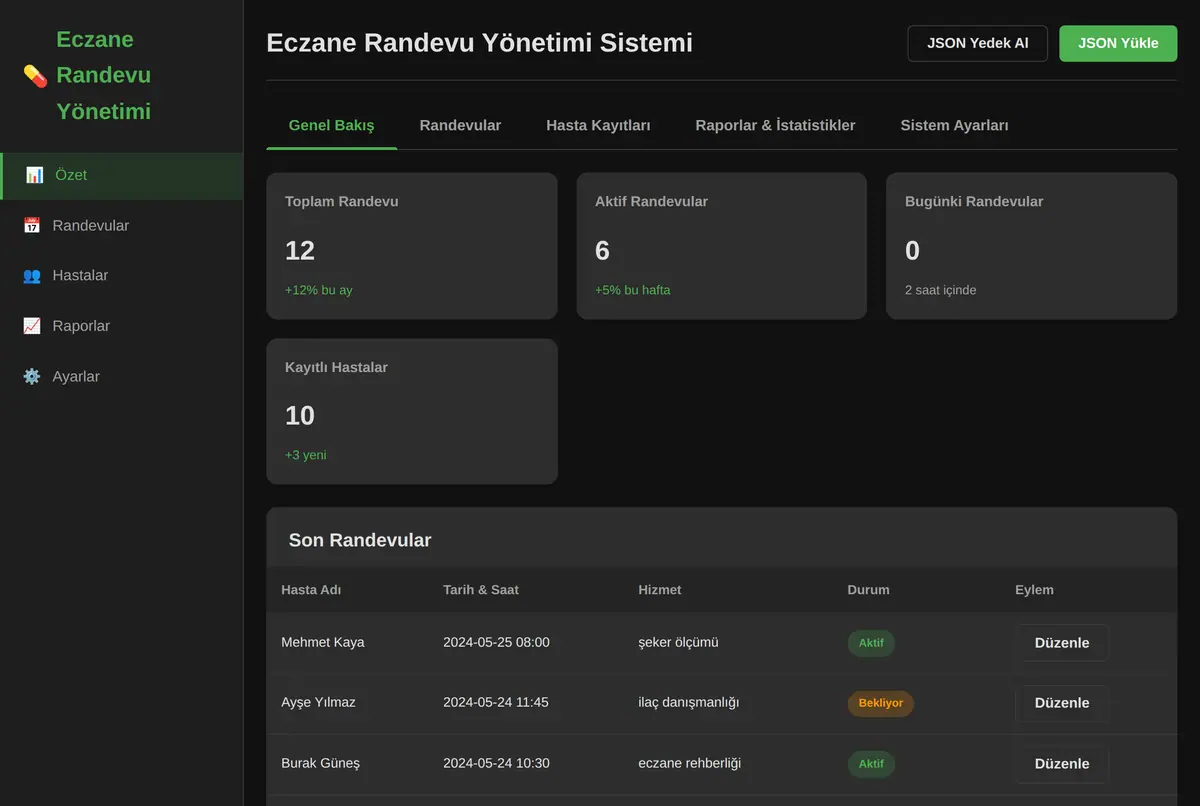Click the name Ayşe Yılmaz
Viewport: 1200px width, 806px height.
pyautogui.click(x=318, y=702)
